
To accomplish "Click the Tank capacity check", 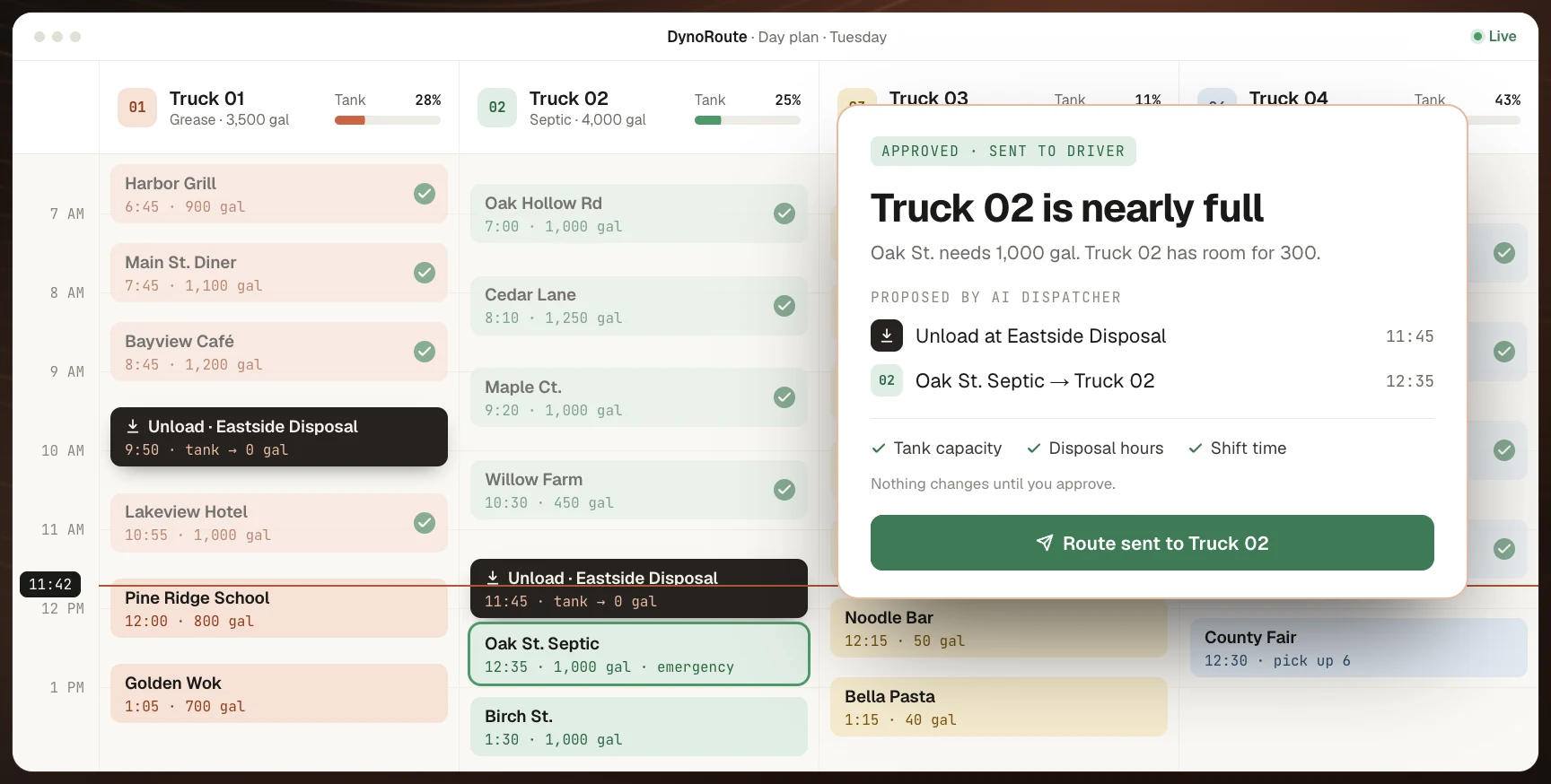I will (x=936, y=449).
